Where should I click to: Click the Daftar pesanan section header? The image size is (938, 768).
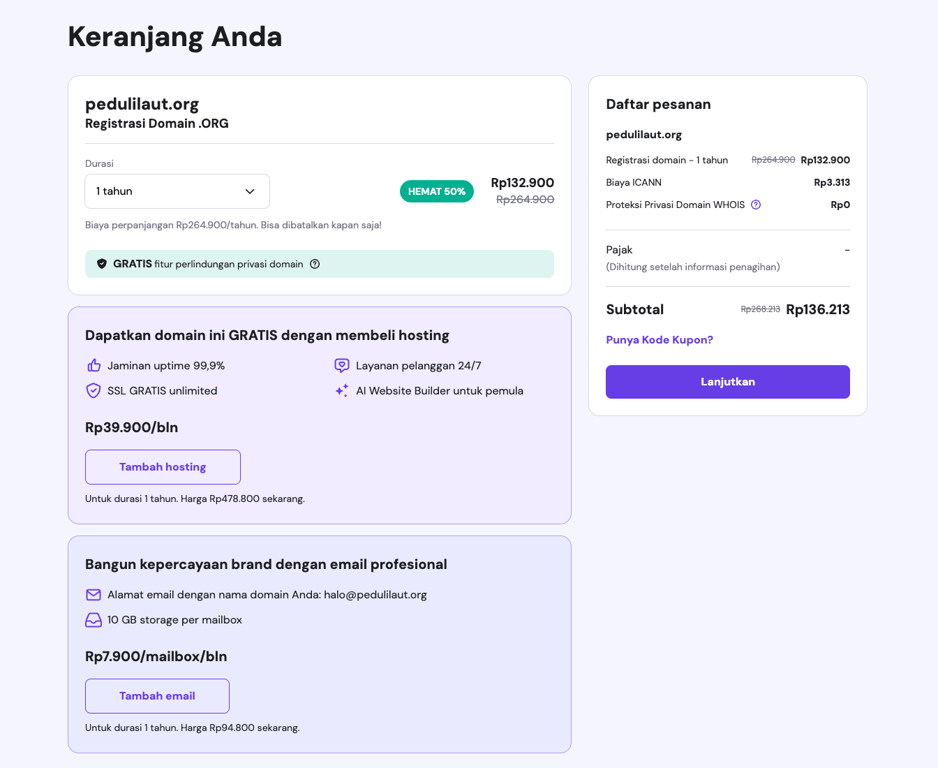[657, 103]
